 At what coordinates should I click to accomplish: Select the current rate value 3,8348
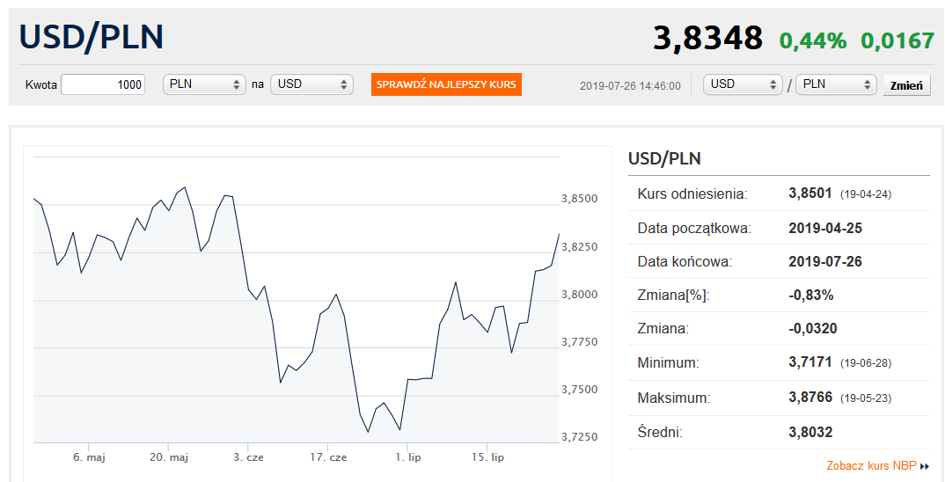pyautogui.click(x=707, y=38)
